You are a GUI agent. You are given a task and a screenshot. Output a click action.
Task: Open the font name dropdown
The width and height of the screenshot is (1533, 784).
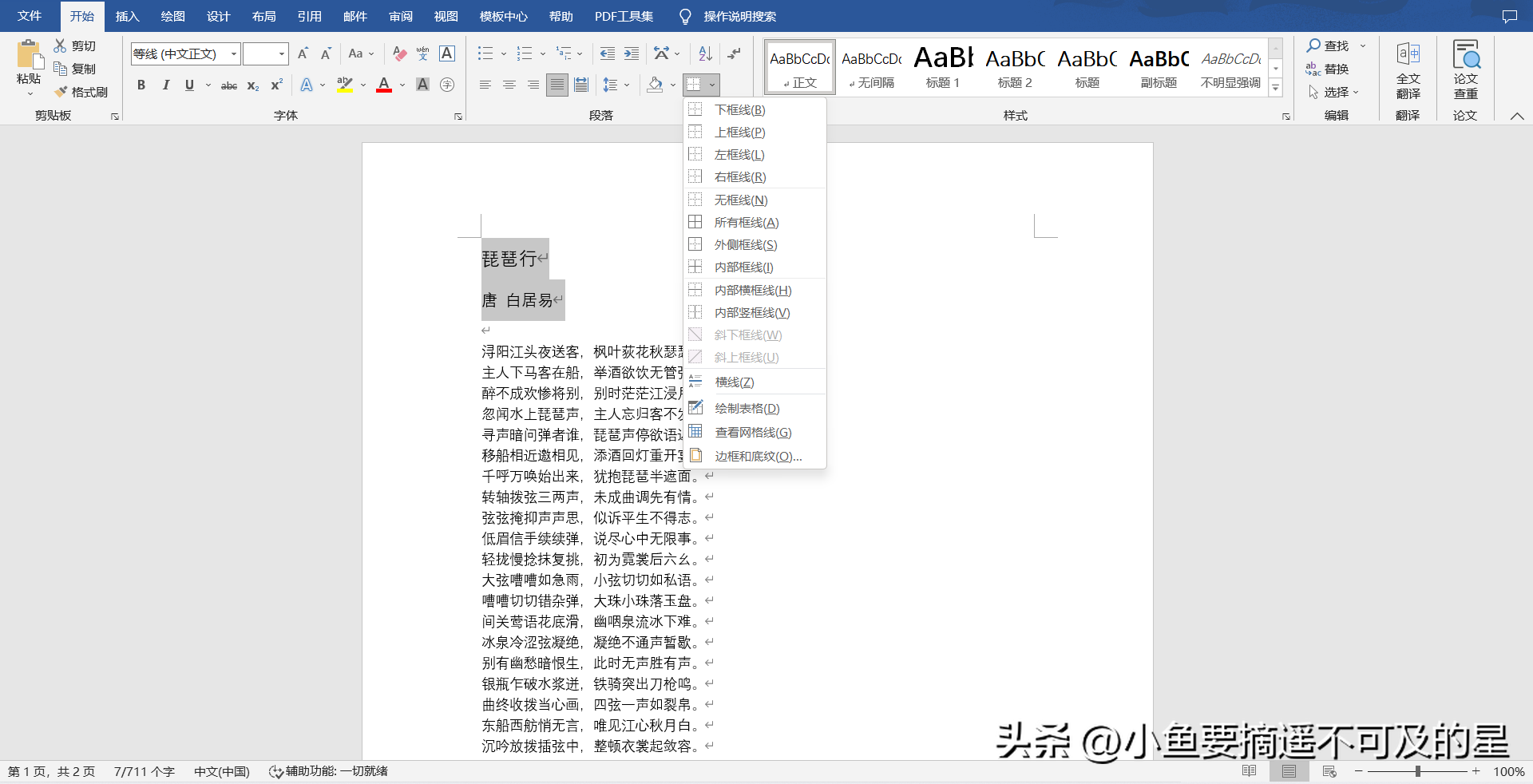(234, 53)
